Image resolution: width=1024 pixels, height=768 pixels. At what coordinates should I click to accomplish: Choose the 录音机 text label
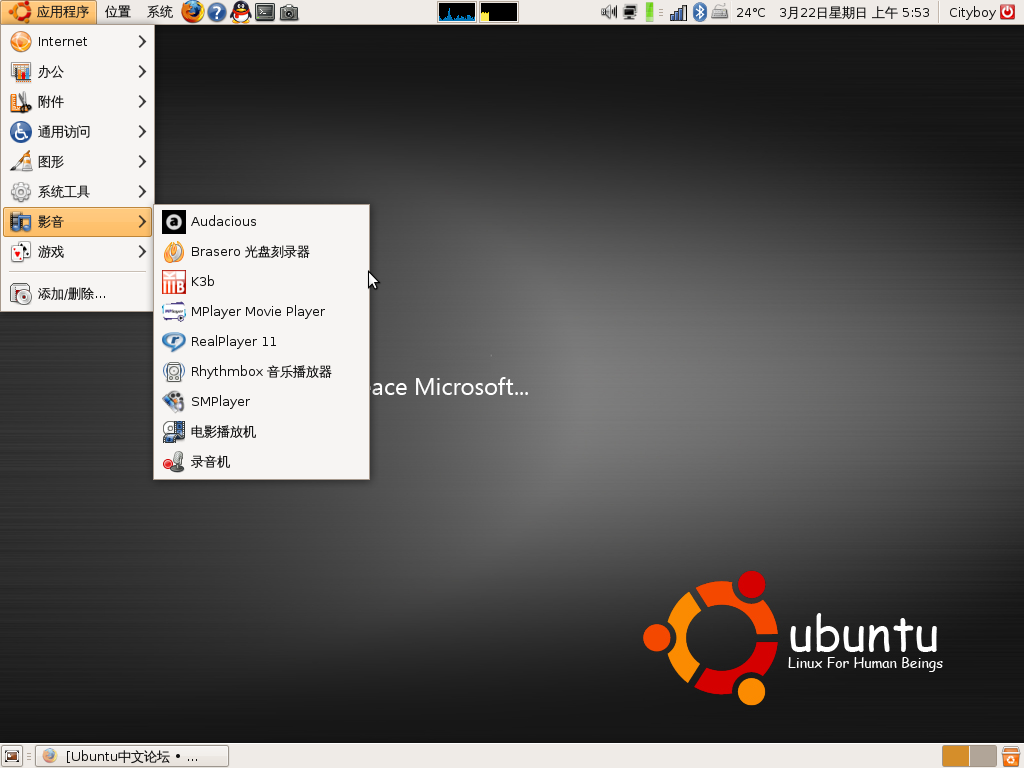click(x=210, y=462)
